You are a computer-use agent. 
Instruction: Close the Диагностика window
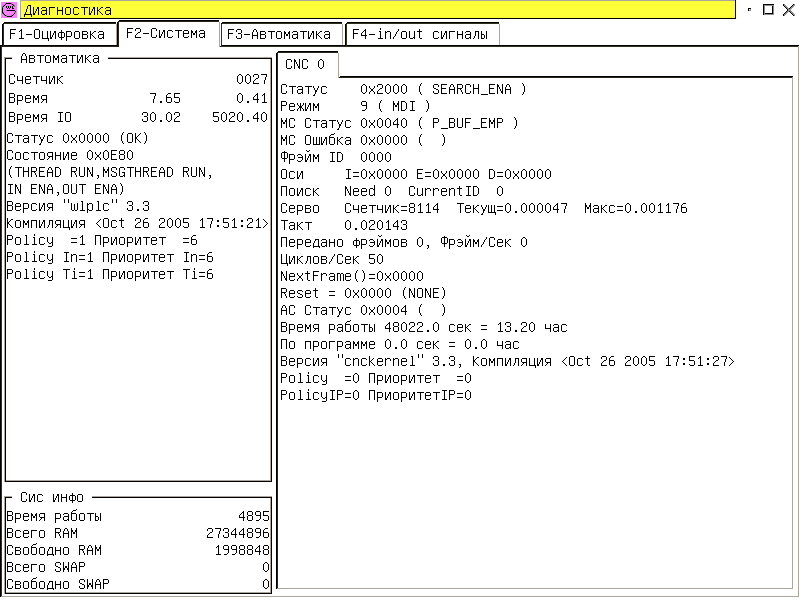787,9
